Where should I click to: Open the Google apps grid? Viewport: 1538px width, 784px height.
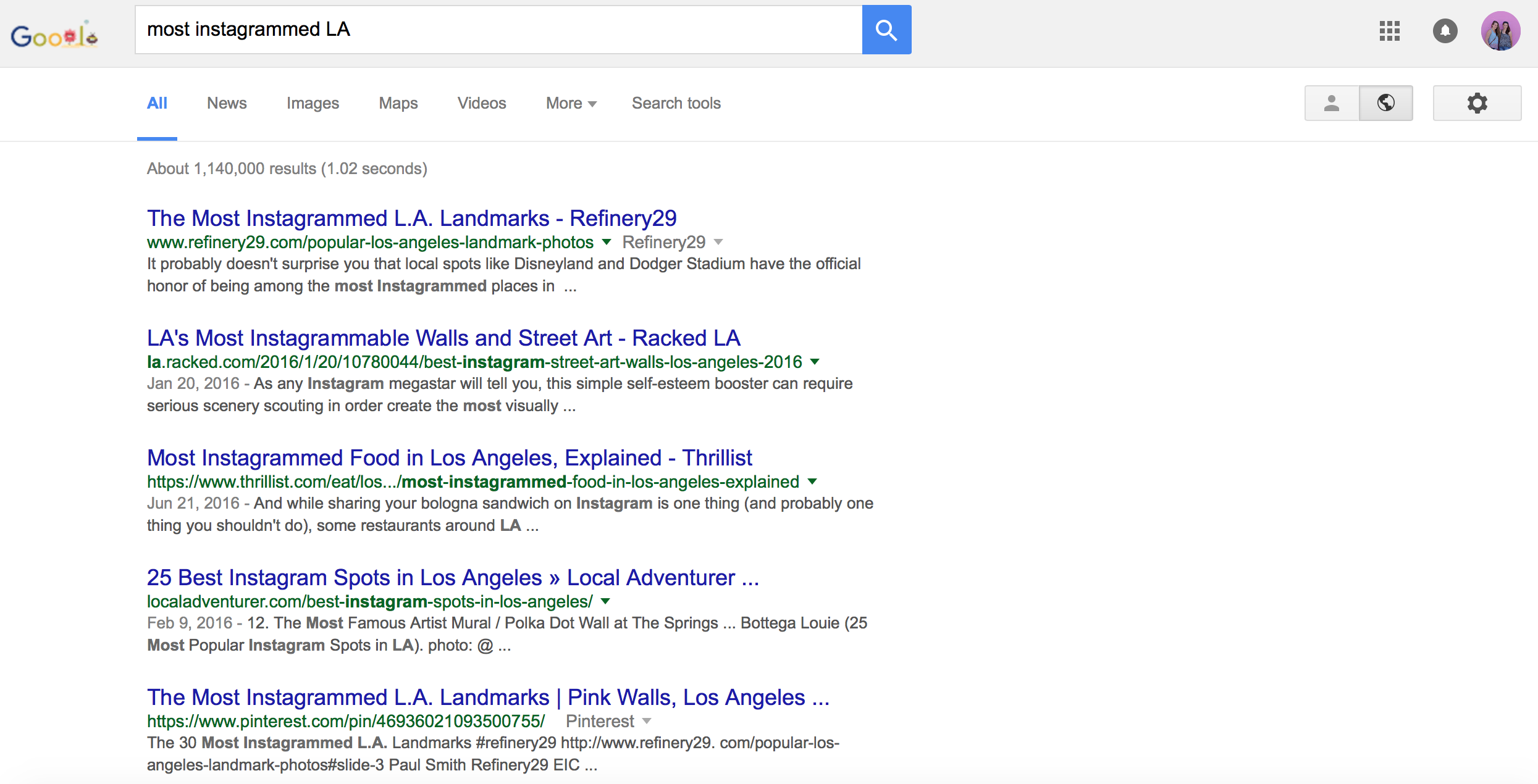tap(1389, 31)
